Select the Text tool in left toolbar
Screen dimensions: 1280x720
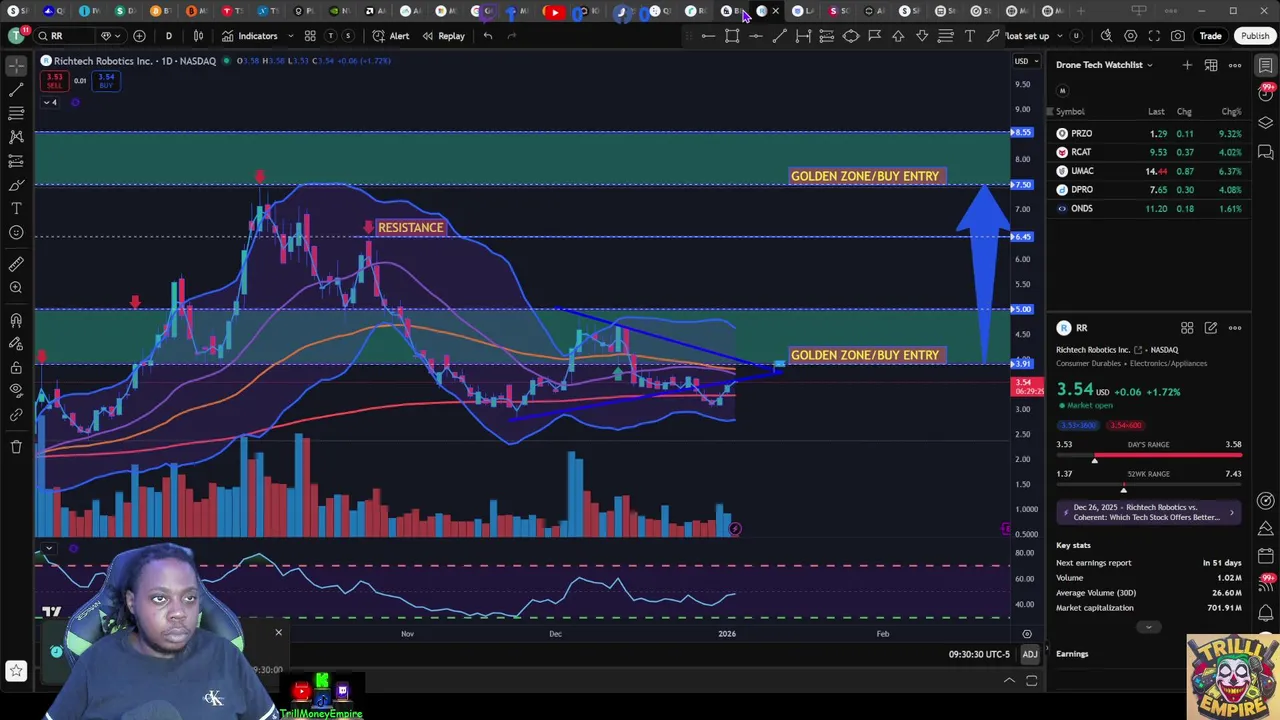click(x=16, y=208)
